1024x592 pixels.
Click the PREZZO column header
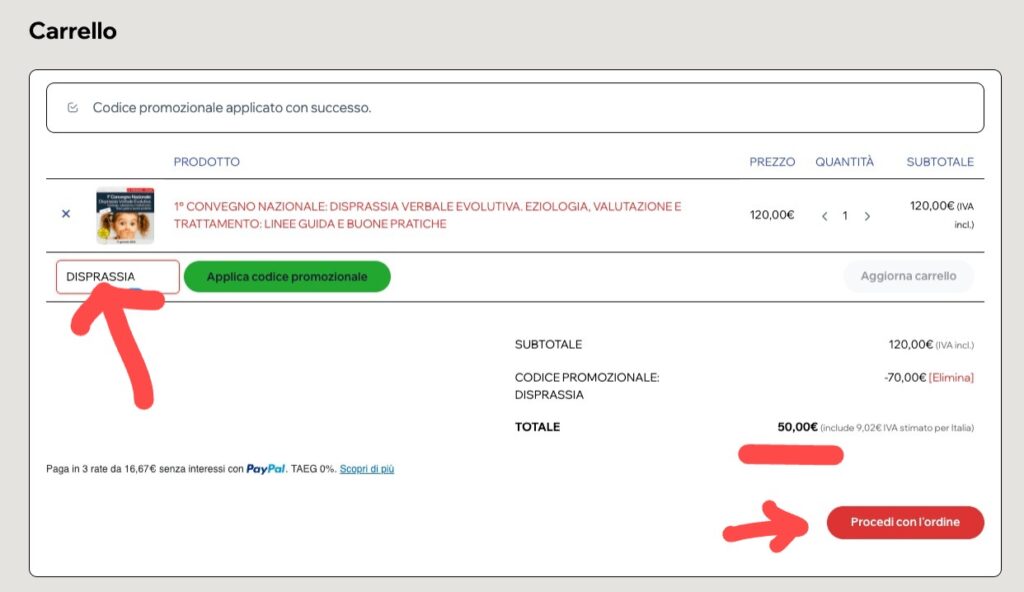tap(772, 162)
